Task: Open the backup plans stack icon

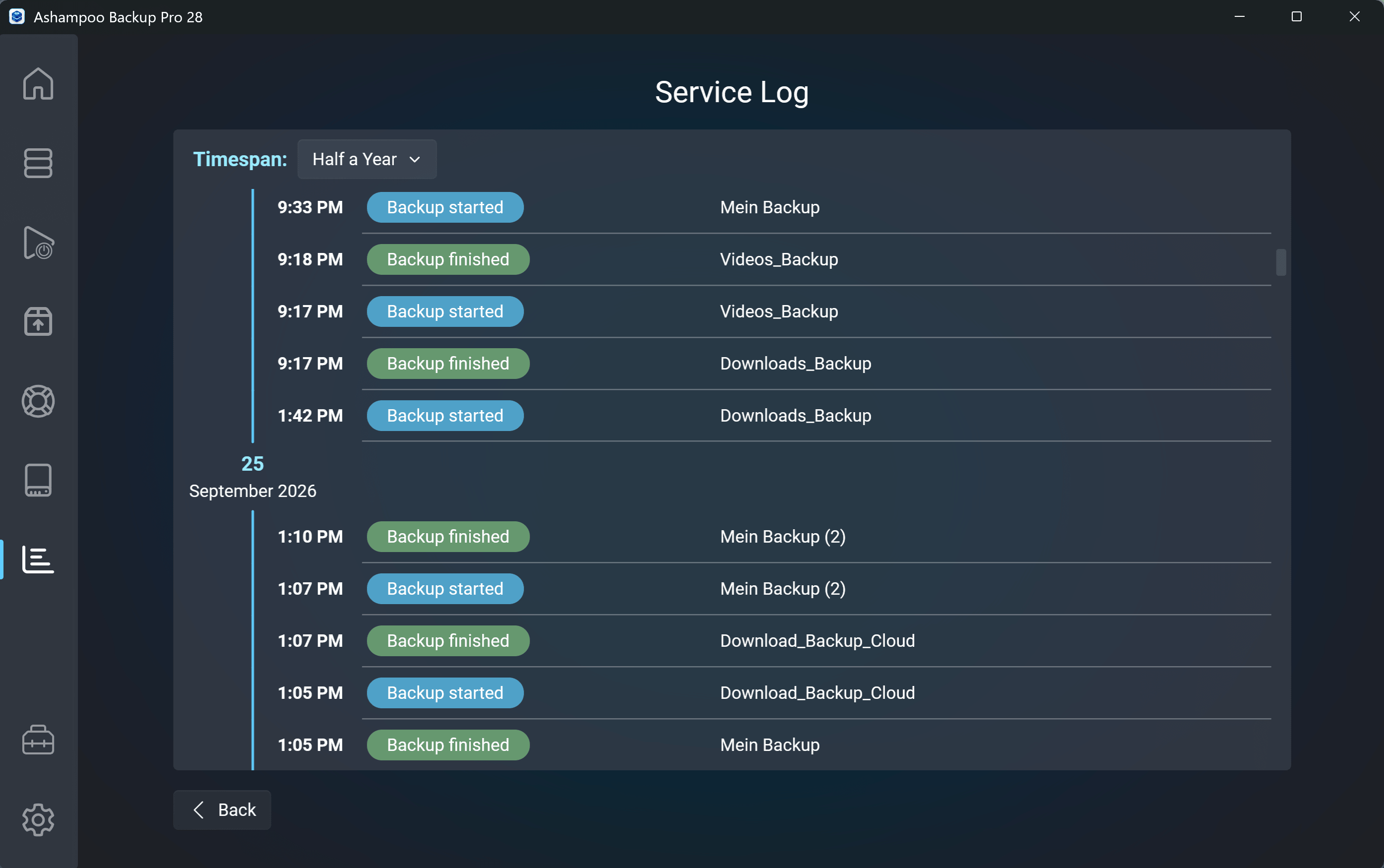Action: [38, 163]
